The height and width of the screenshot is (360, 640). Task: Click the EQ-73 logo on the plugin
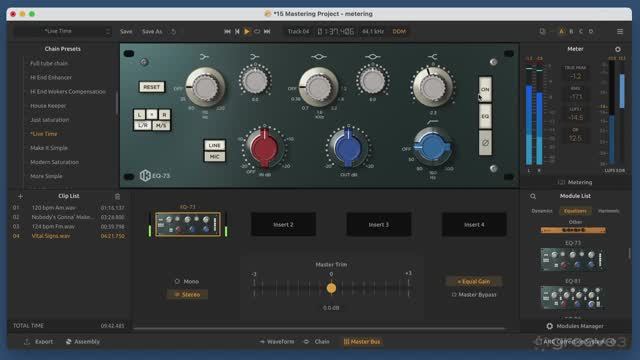coord(155,176)
